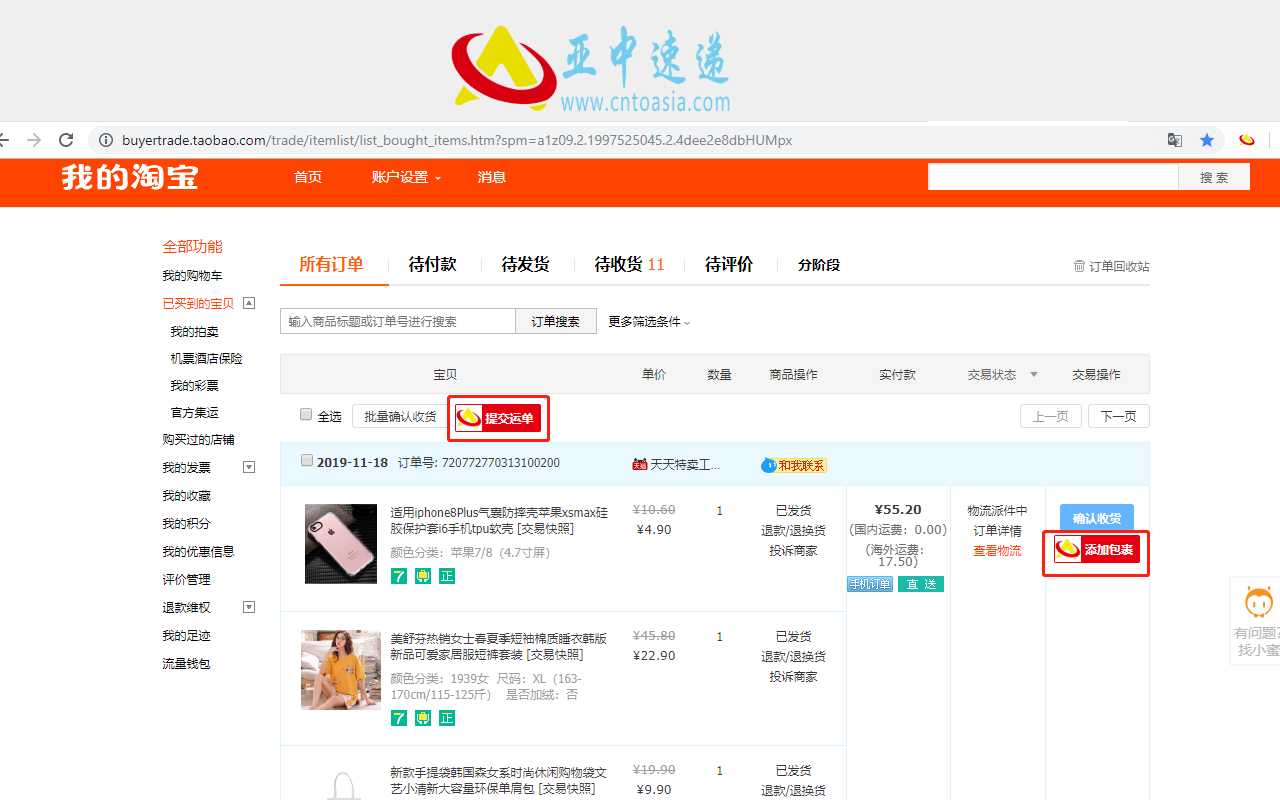Click the translate page icon in the address bar
This screenshot has height=800, width=1280.
pos(1175,140)
